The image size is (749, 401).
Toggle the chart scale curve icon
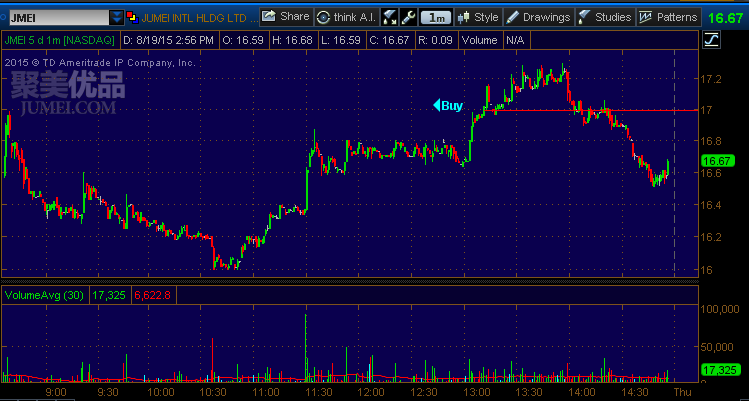point(711,40)
